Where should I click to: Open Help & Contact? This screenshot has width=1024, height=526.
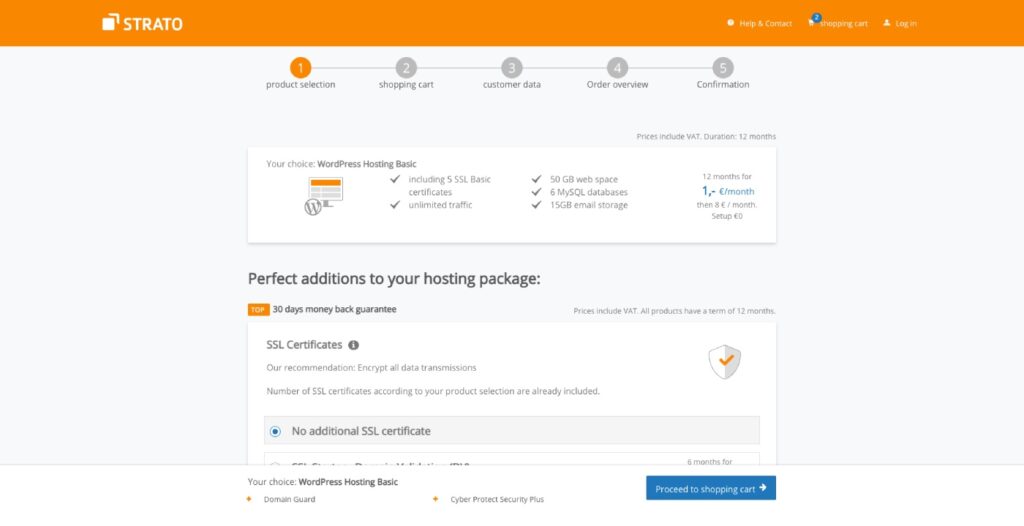click(760, 23)
